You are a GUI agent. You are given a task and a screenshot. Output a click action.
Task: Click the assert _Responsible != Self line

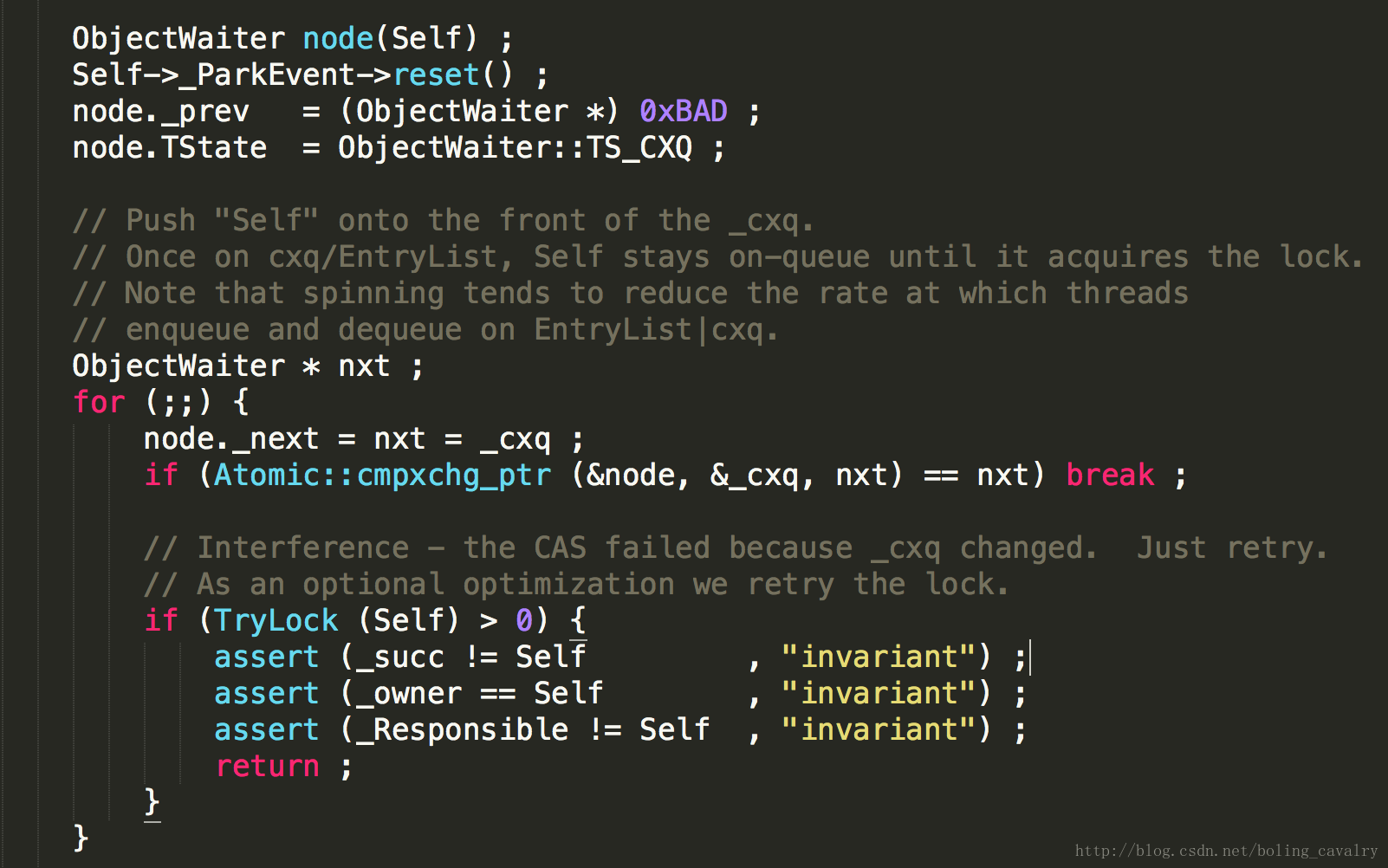tap(620, 729)
